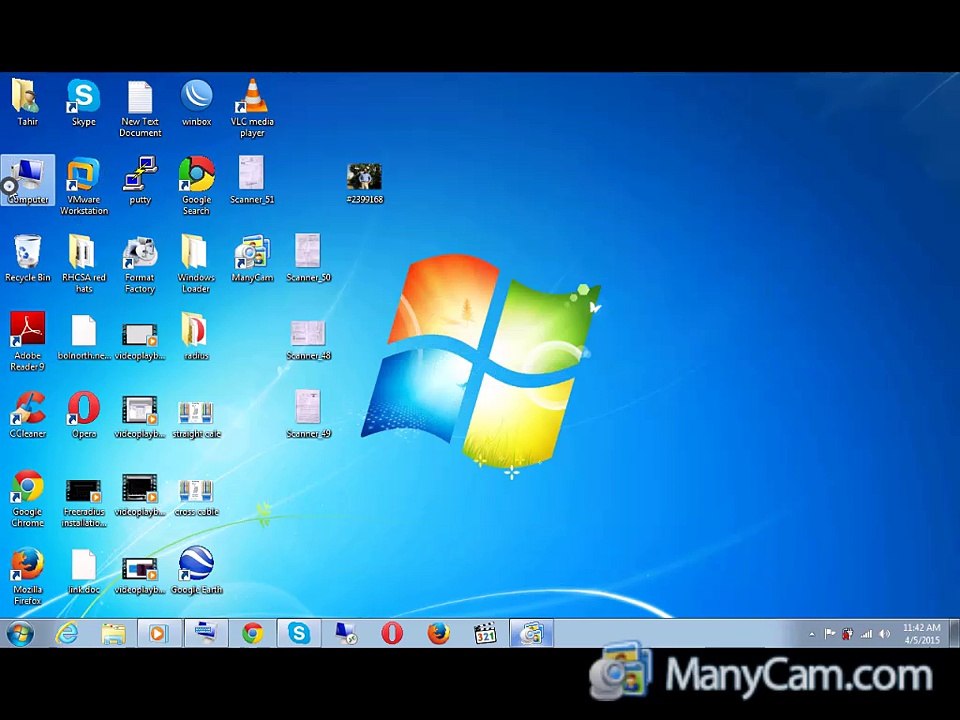This screenshot has height=720, width=960.
Task: Select the VLC media player shortcut
Action: click(252, 108)
